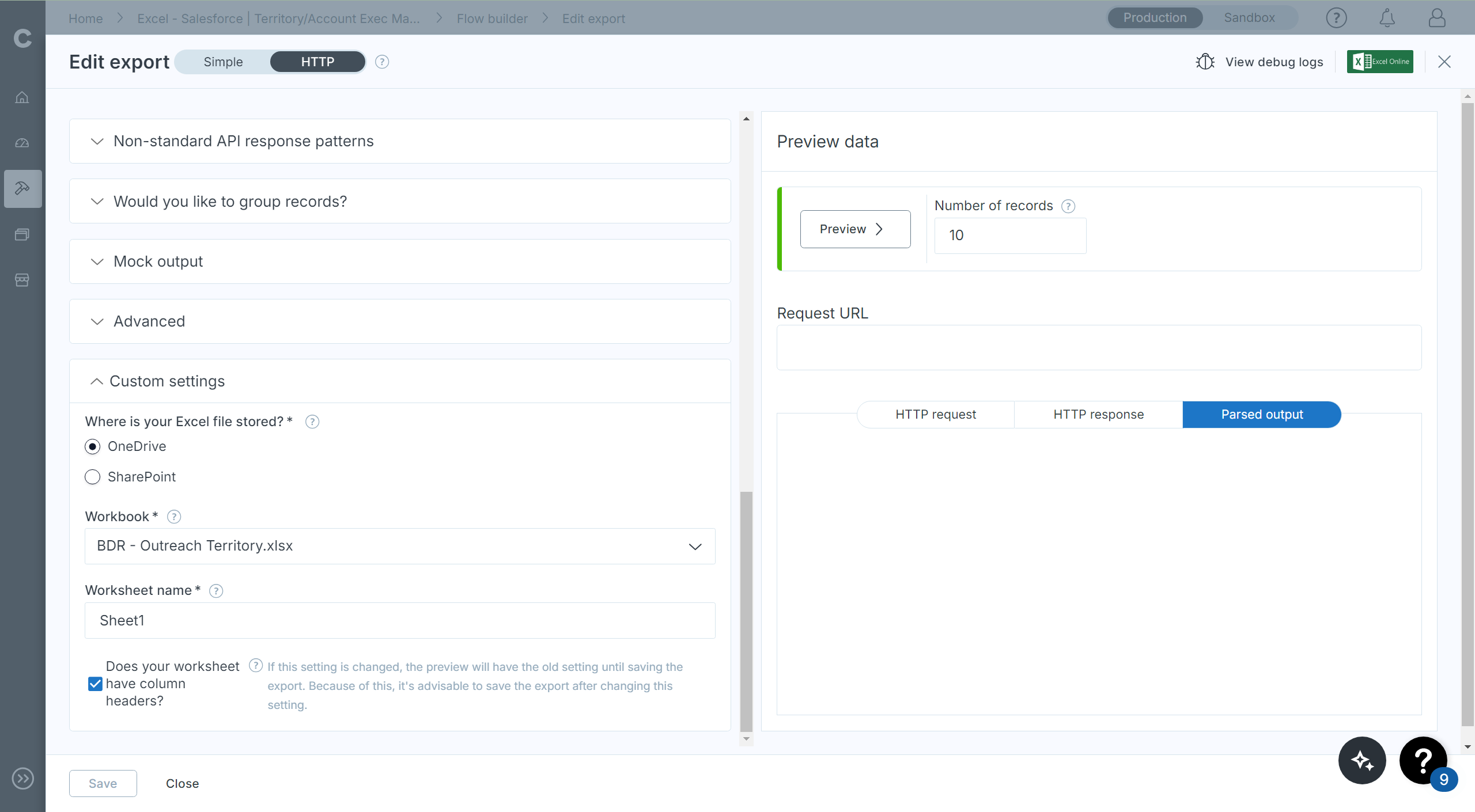
Task: Open the Dashboard gauge sidebar icon
Action: click(x=22, y=143)
